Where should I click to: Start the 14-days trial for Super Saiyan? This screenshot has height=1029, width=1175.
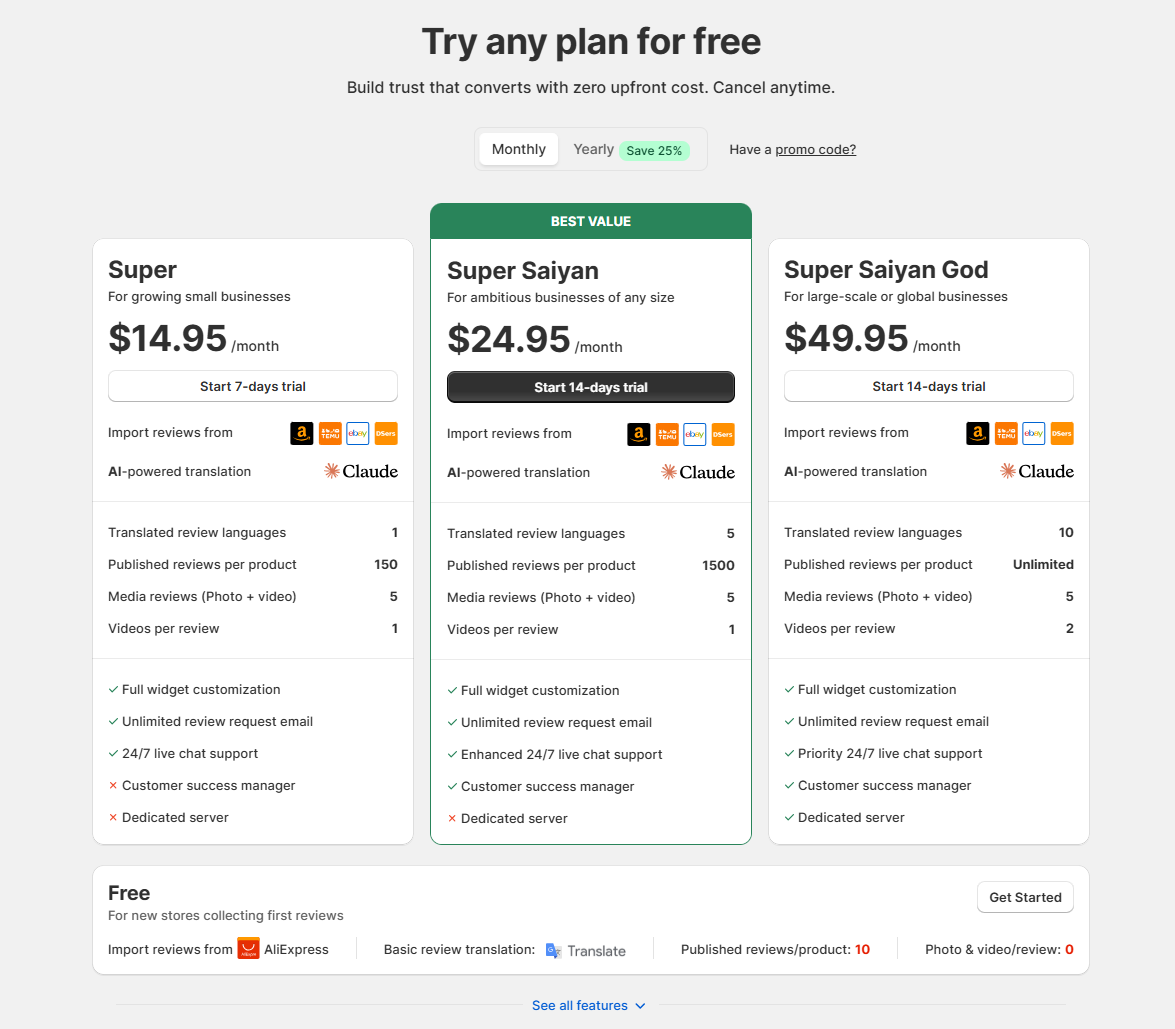tap(590, 387)
